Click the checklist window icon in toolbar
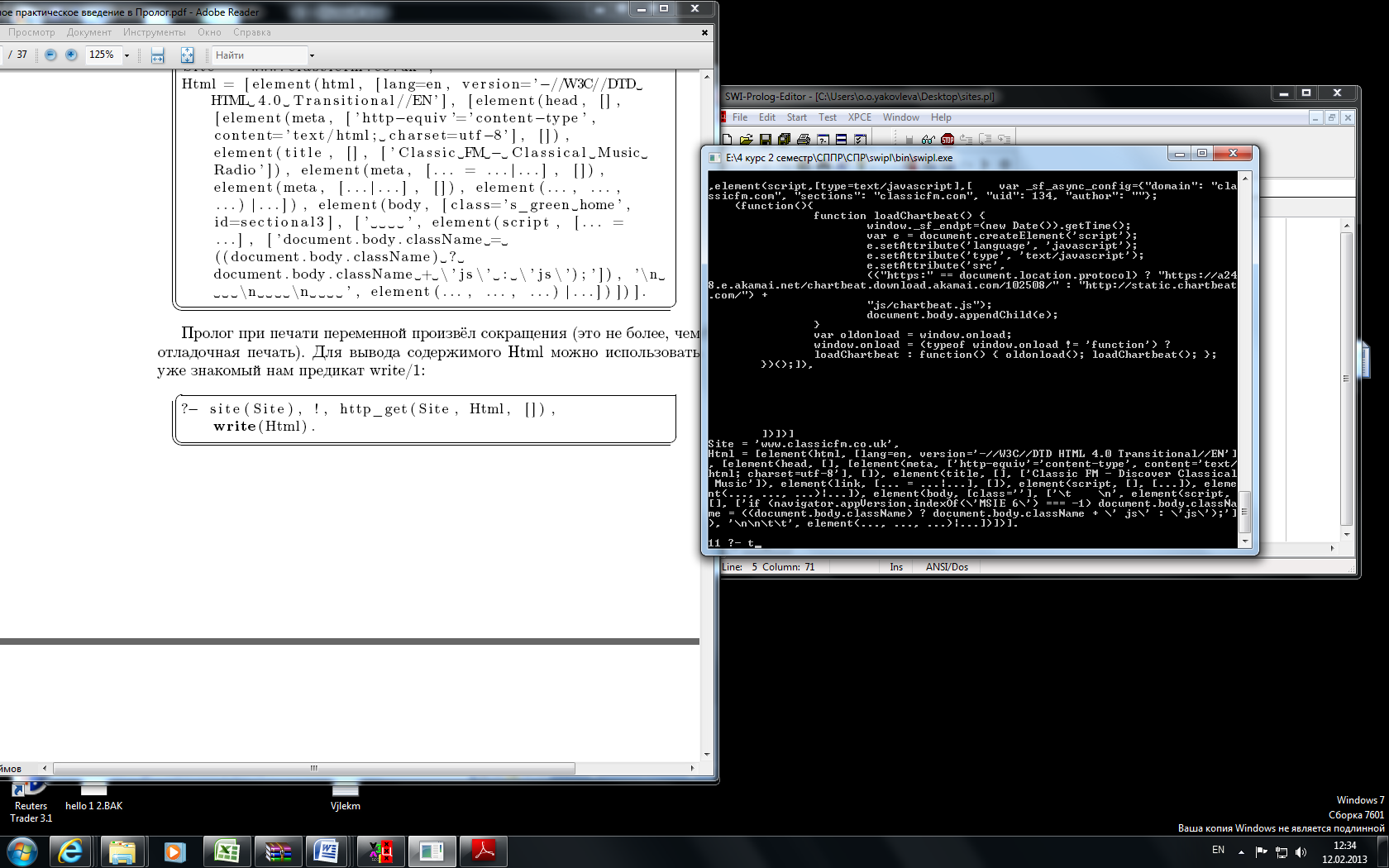 click(x=860, y=140)
